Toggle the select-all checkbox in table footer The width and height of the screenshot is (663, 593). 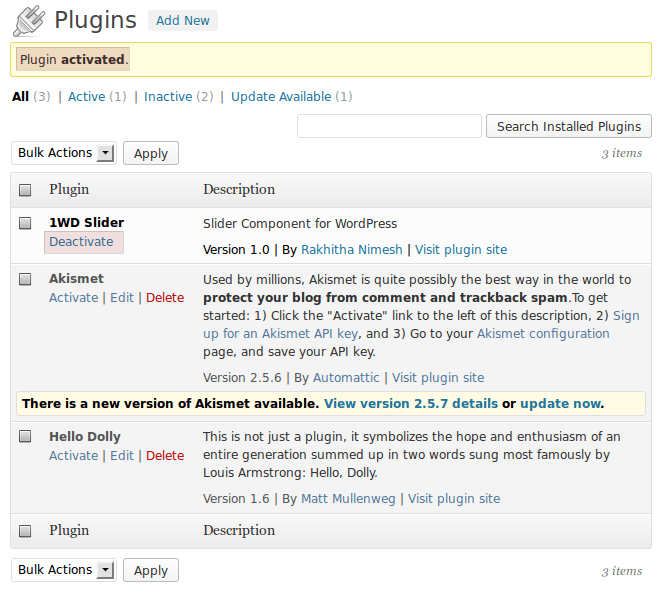[25, 531]
